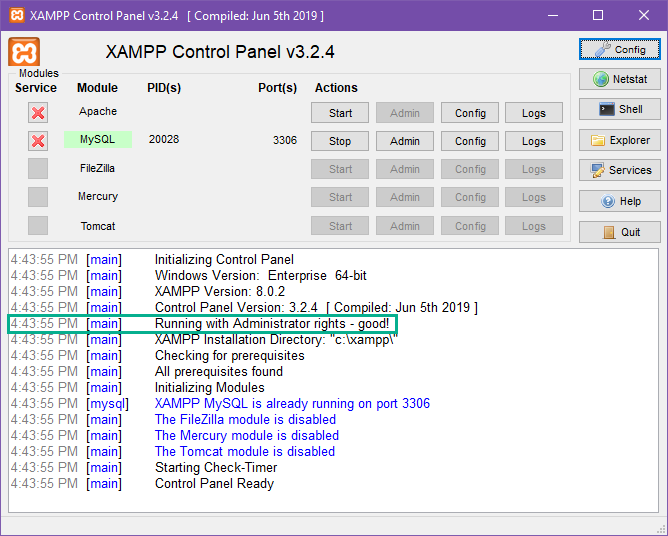
Task: Toggle the Mercury service checkbox
Action: [38, 197]
